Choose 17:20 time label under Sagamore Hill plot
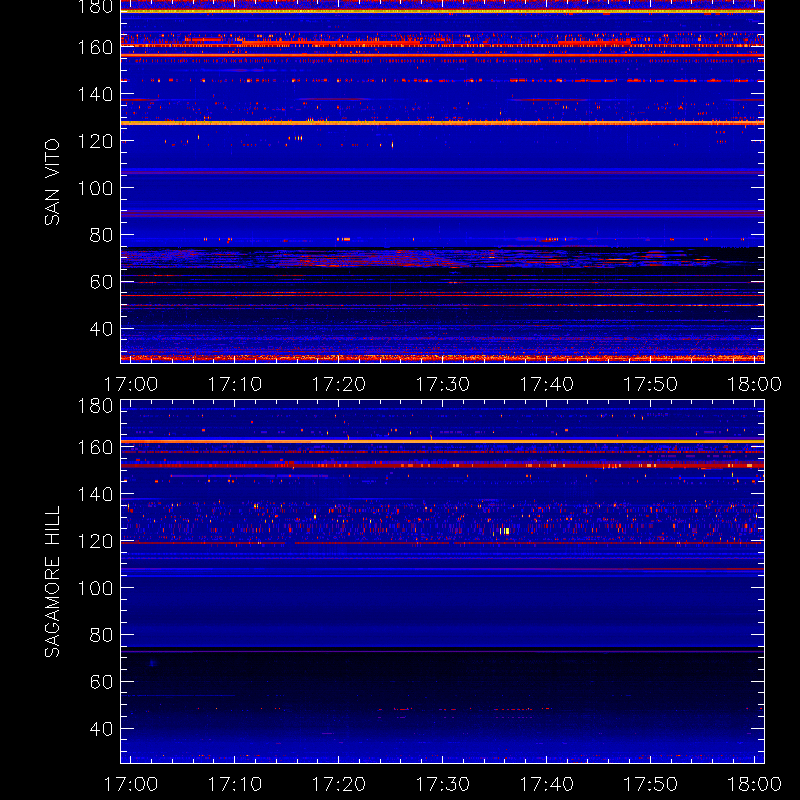Image resolution: width=800 pixels, height=800 pixels. [338, 784]
